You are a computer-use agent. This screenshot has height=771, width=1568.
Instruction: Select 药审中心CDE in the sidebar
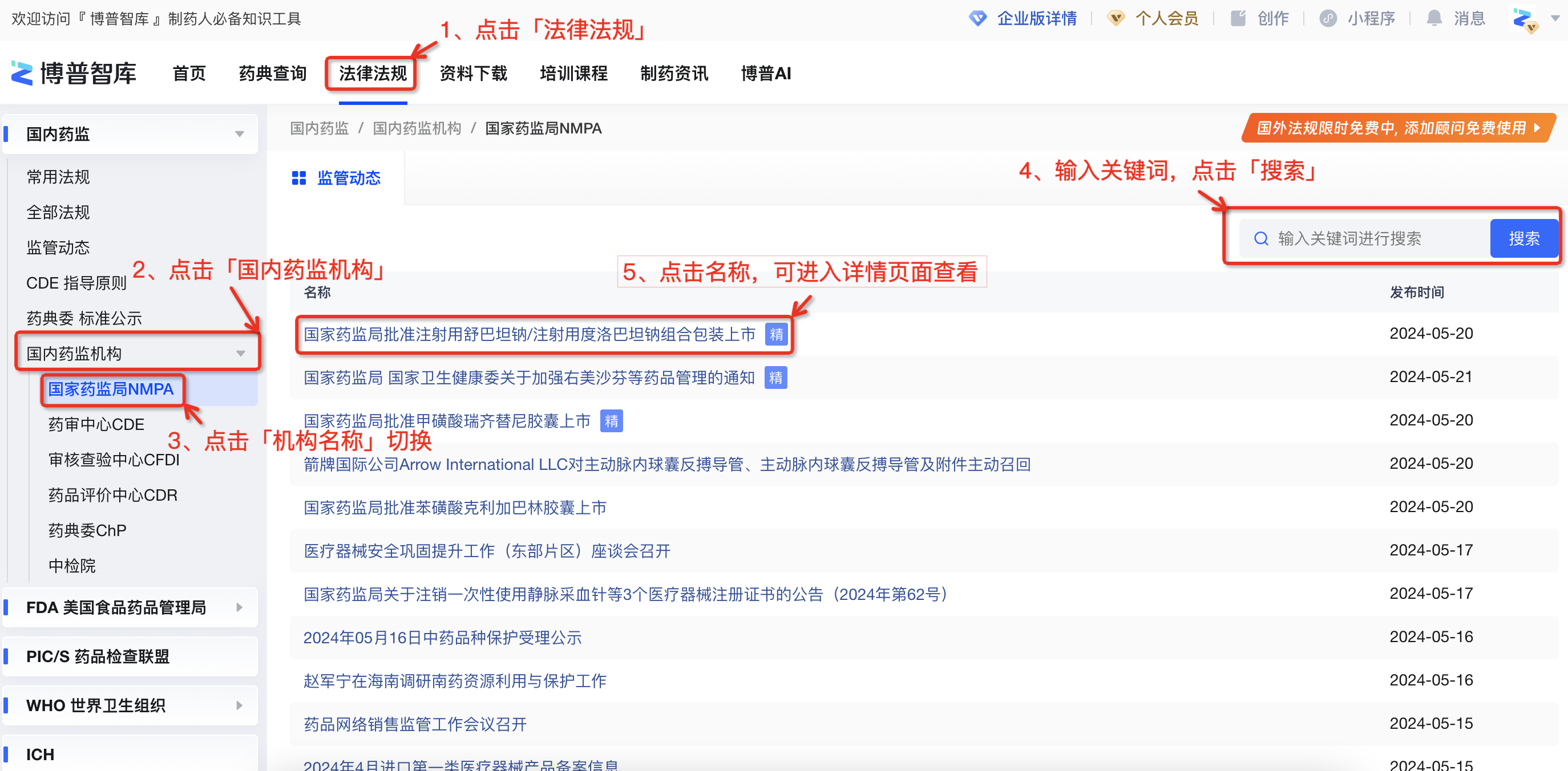[96, 424]
